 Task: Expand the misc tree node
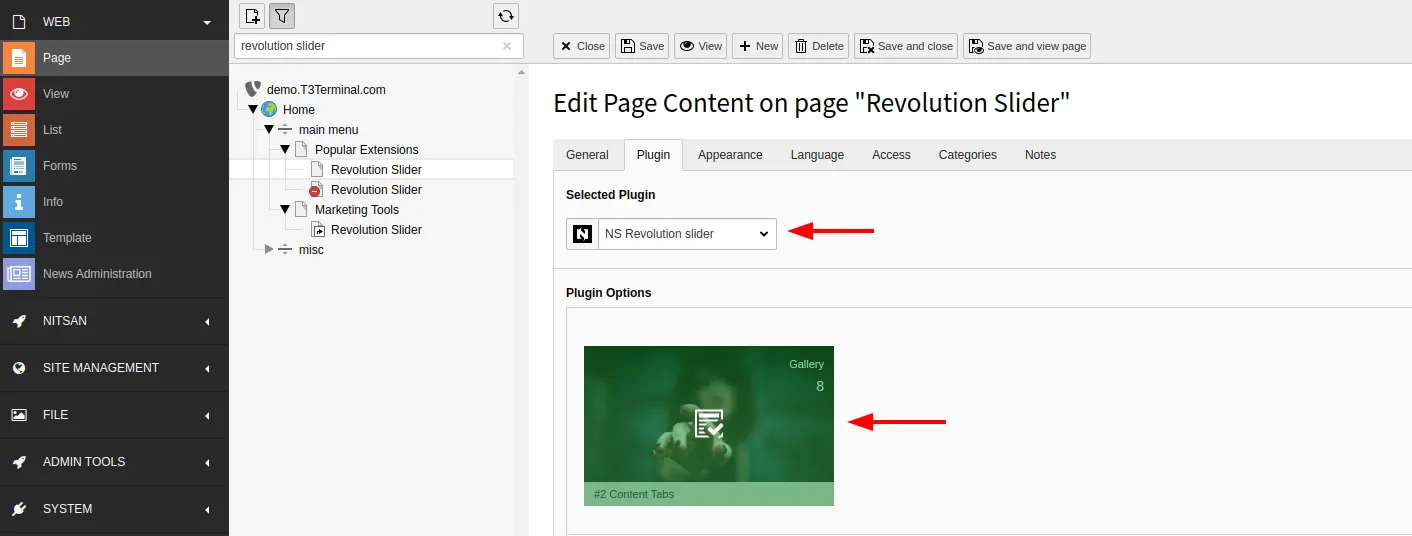pos(269,249)
